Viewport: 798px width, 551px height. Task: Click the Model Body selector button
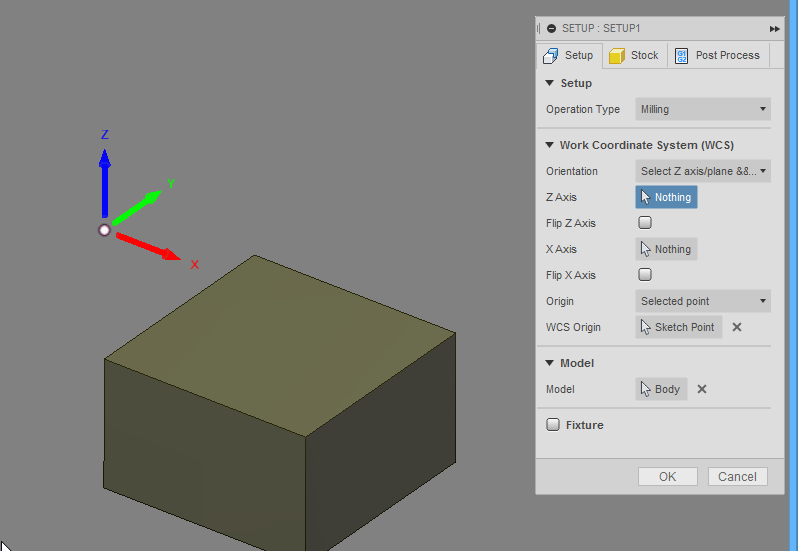661,389
